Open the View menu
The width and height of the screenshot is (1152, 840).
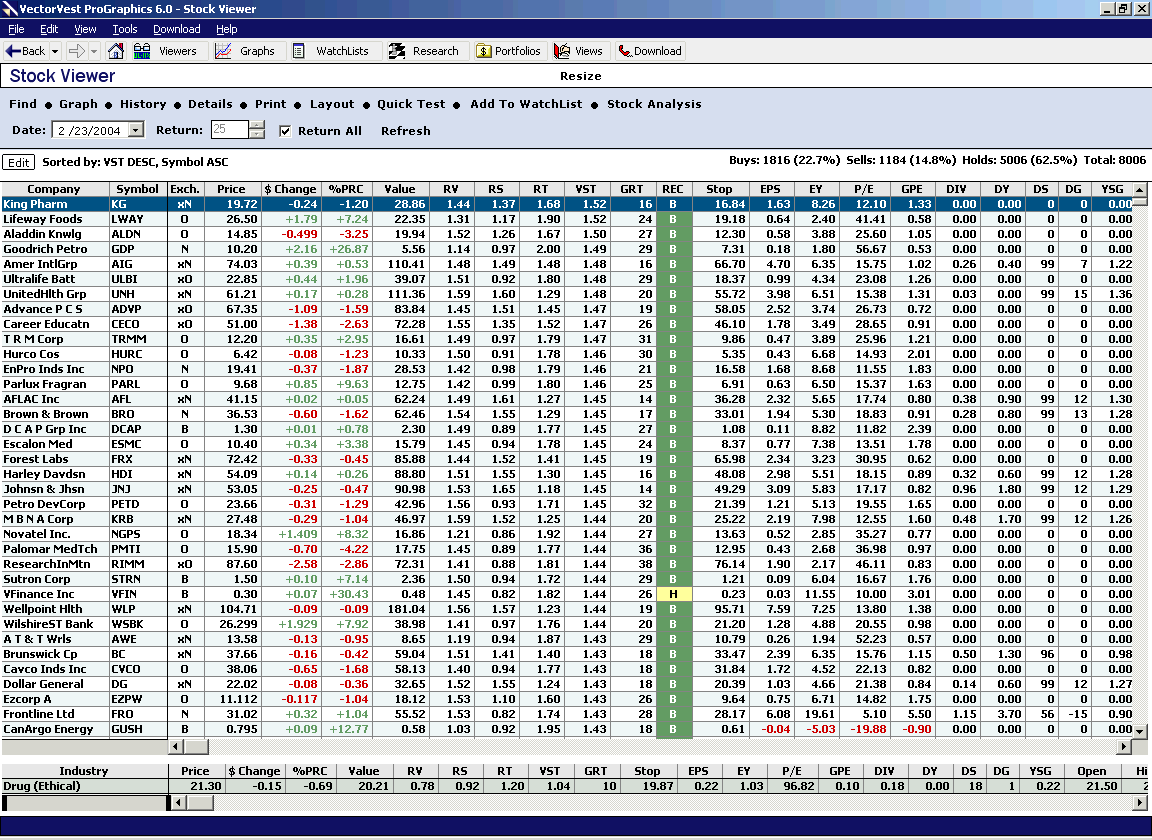pyautogui.click(x=85, y=29)
